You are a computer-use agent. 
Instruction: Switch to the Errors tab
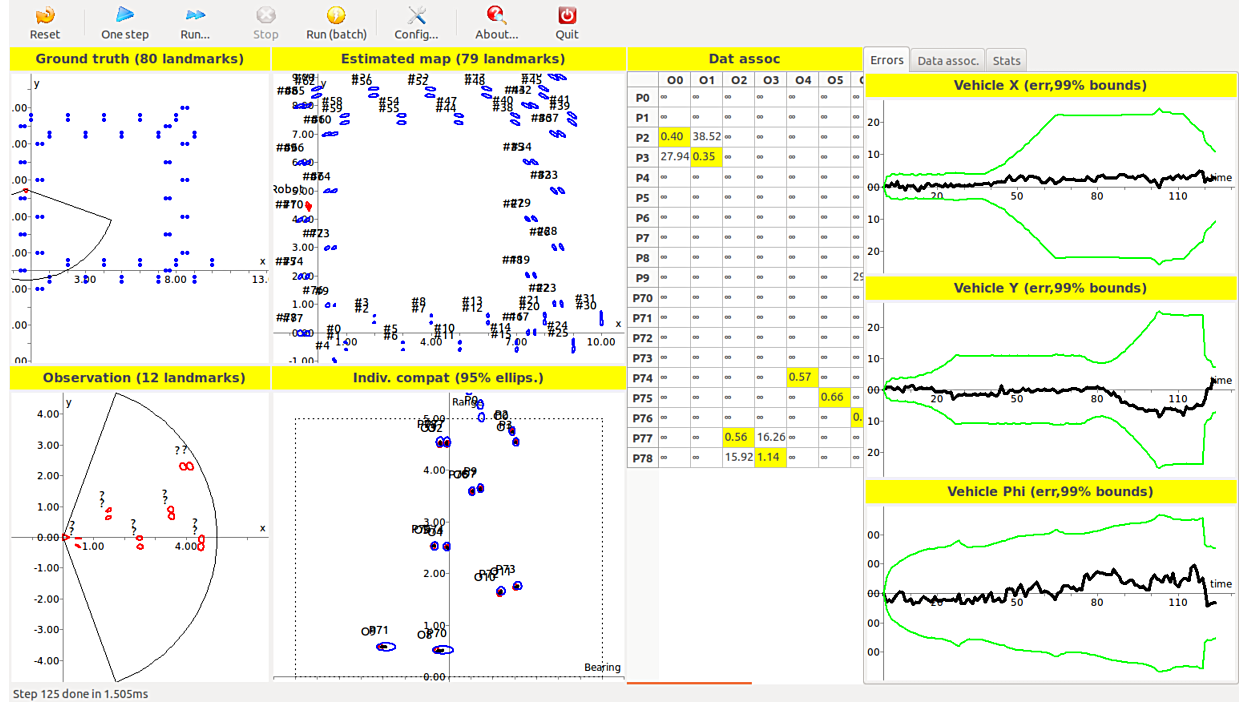coord(887,60)
